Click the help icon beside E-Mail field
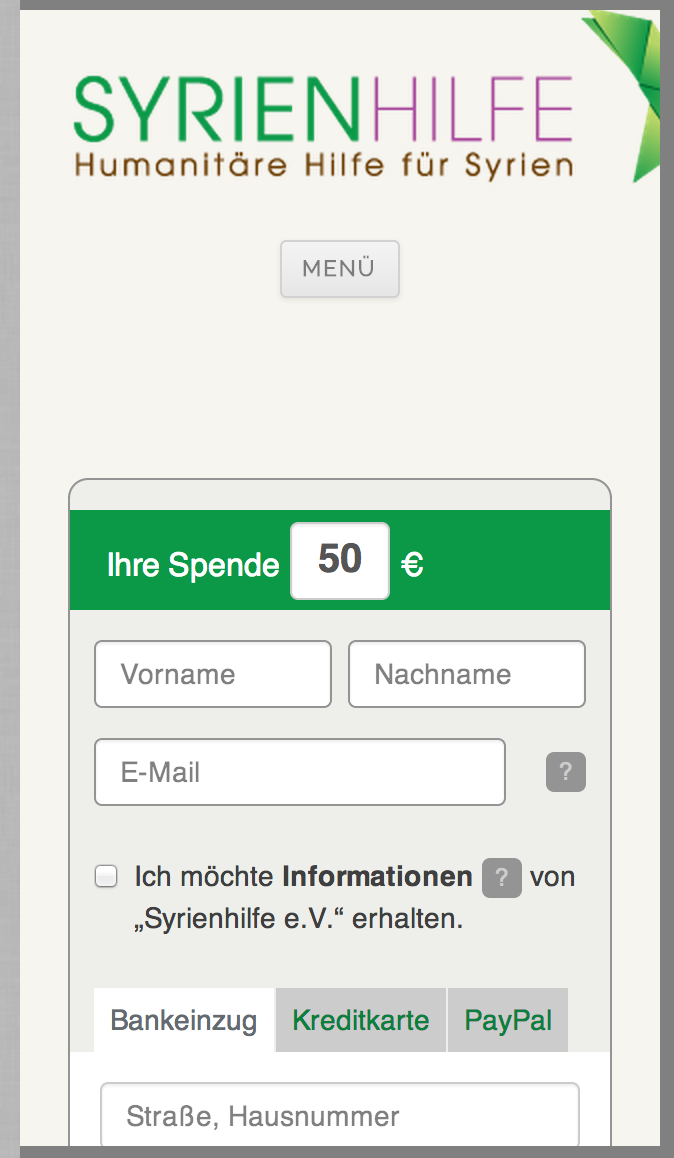674x1158 pixels. (565, 772)
